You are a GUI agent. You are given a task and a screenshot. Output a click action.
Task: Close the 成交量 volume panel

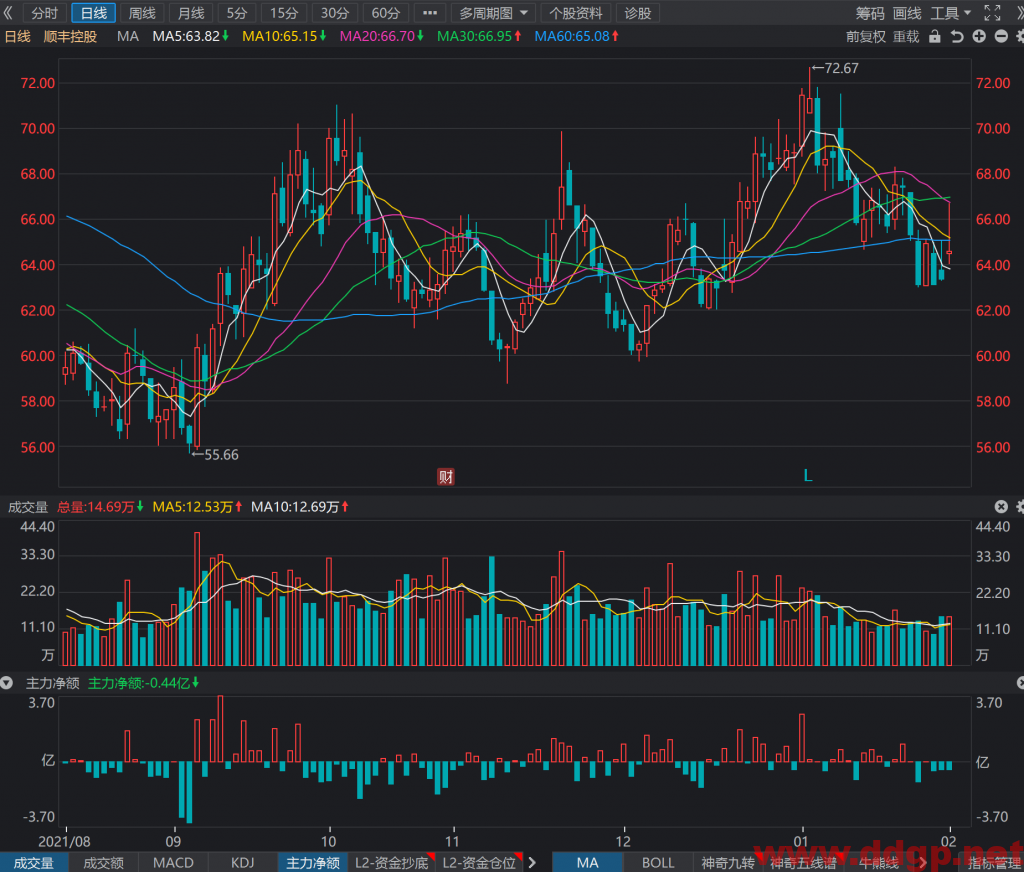coord(1001,506)
